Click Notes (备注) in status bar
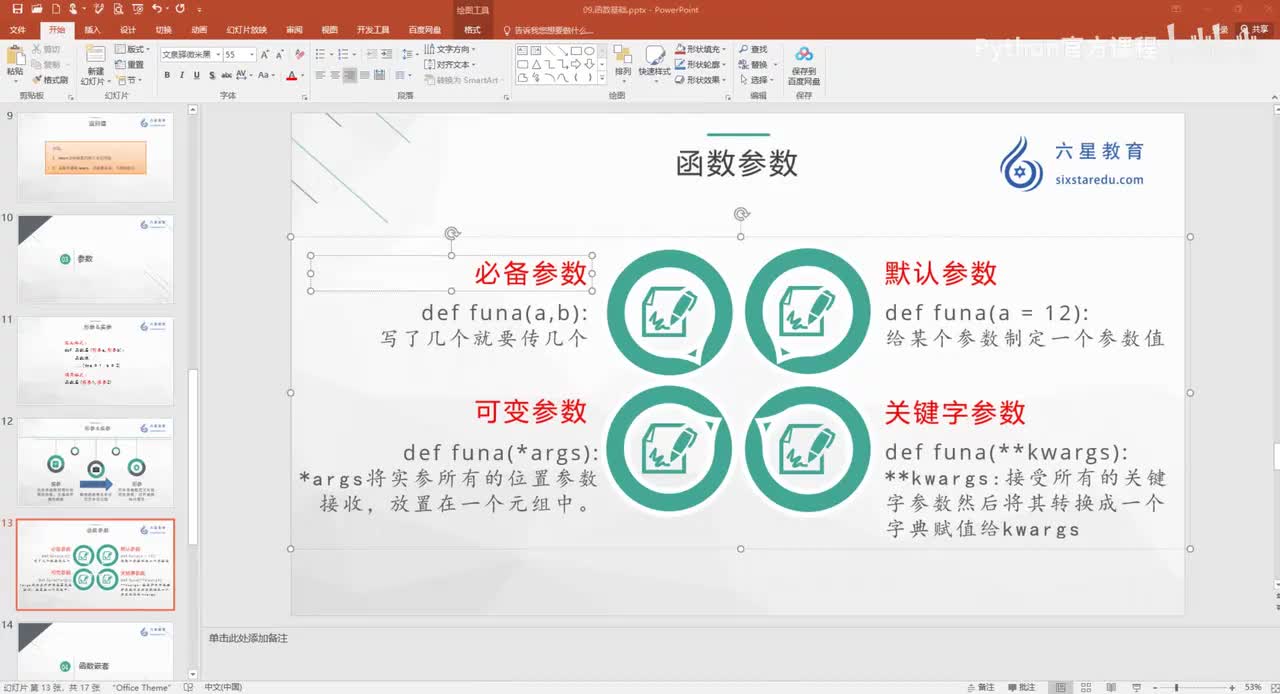The height and width of the screenshot is (694, 1280). click(x=980, y=687)
